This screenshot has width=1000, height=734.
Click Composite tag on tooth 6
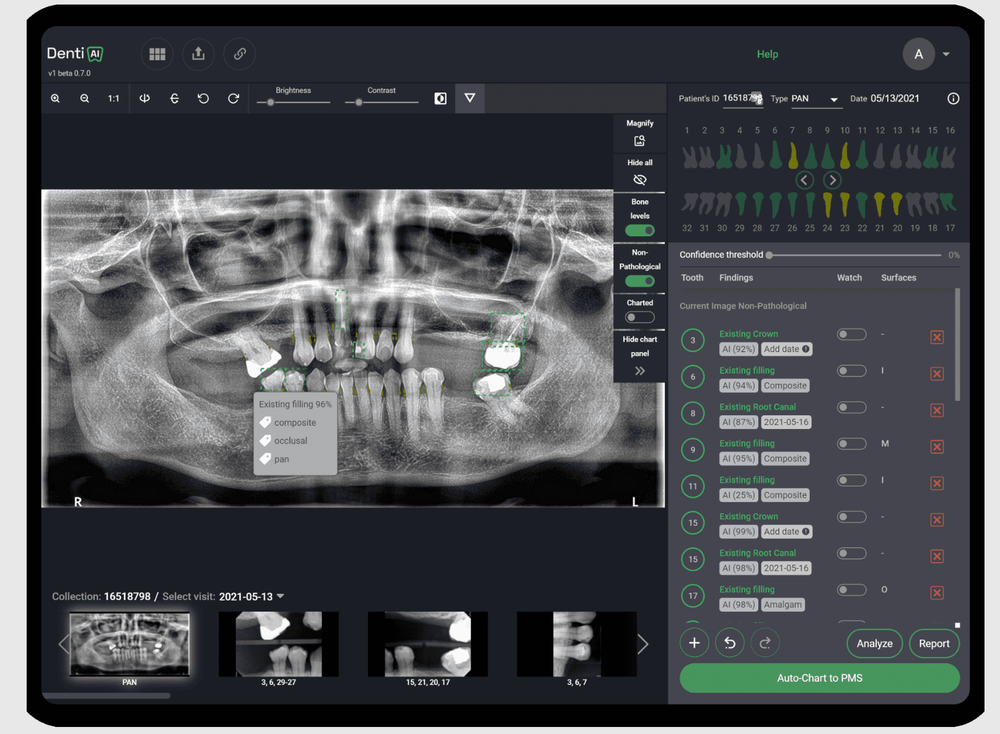pyautogui.click(x=785, y=385)
